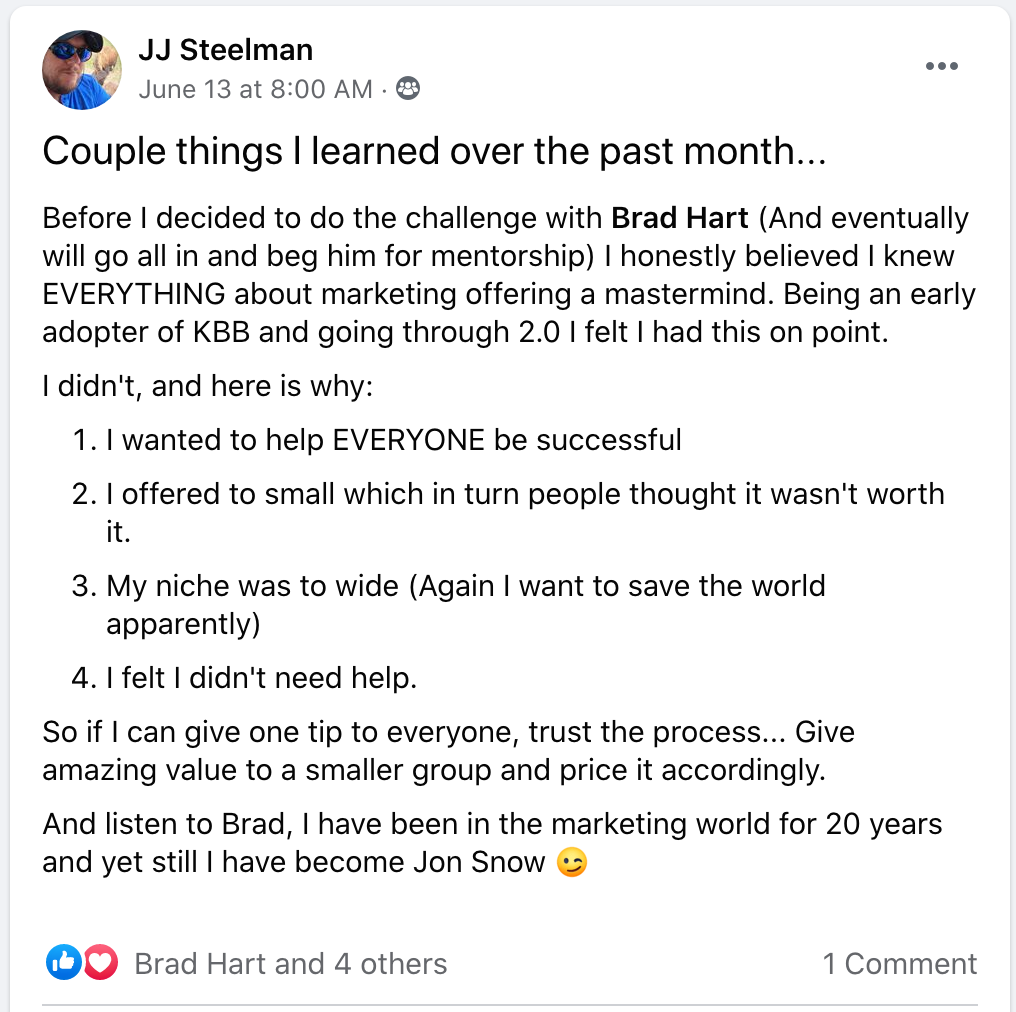1016x1012 pixels.
Task: Click the blue thumbs-up Like reaction icon
Action: [64, 962]
